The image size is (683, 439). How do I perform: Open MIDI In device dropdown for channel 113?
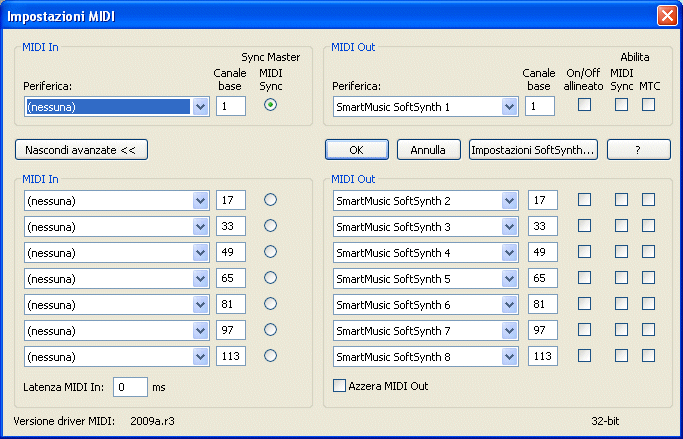click(117, 357)
